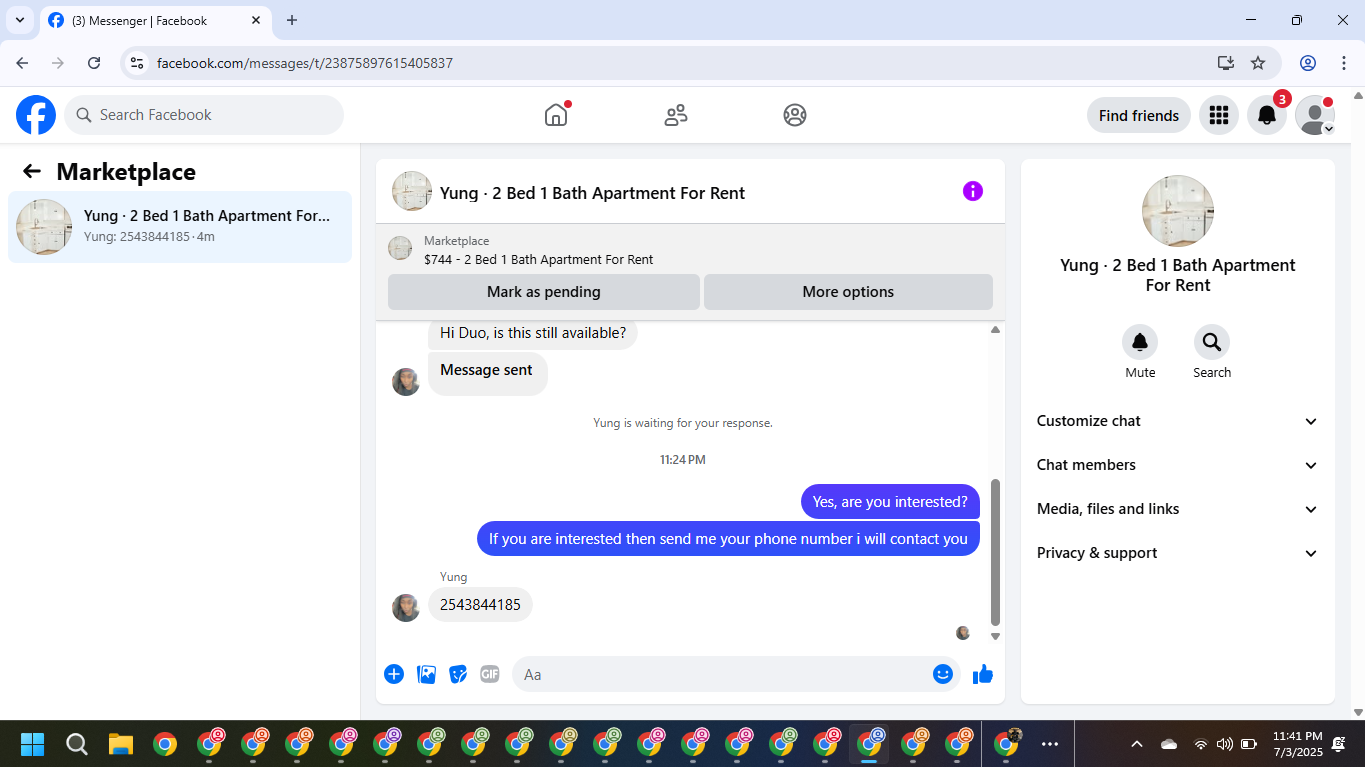This screenshot has height=767, width=1365.
Task: Open File Explorer from taskbar
Action: pyautogui.click(x=121, y=744)
